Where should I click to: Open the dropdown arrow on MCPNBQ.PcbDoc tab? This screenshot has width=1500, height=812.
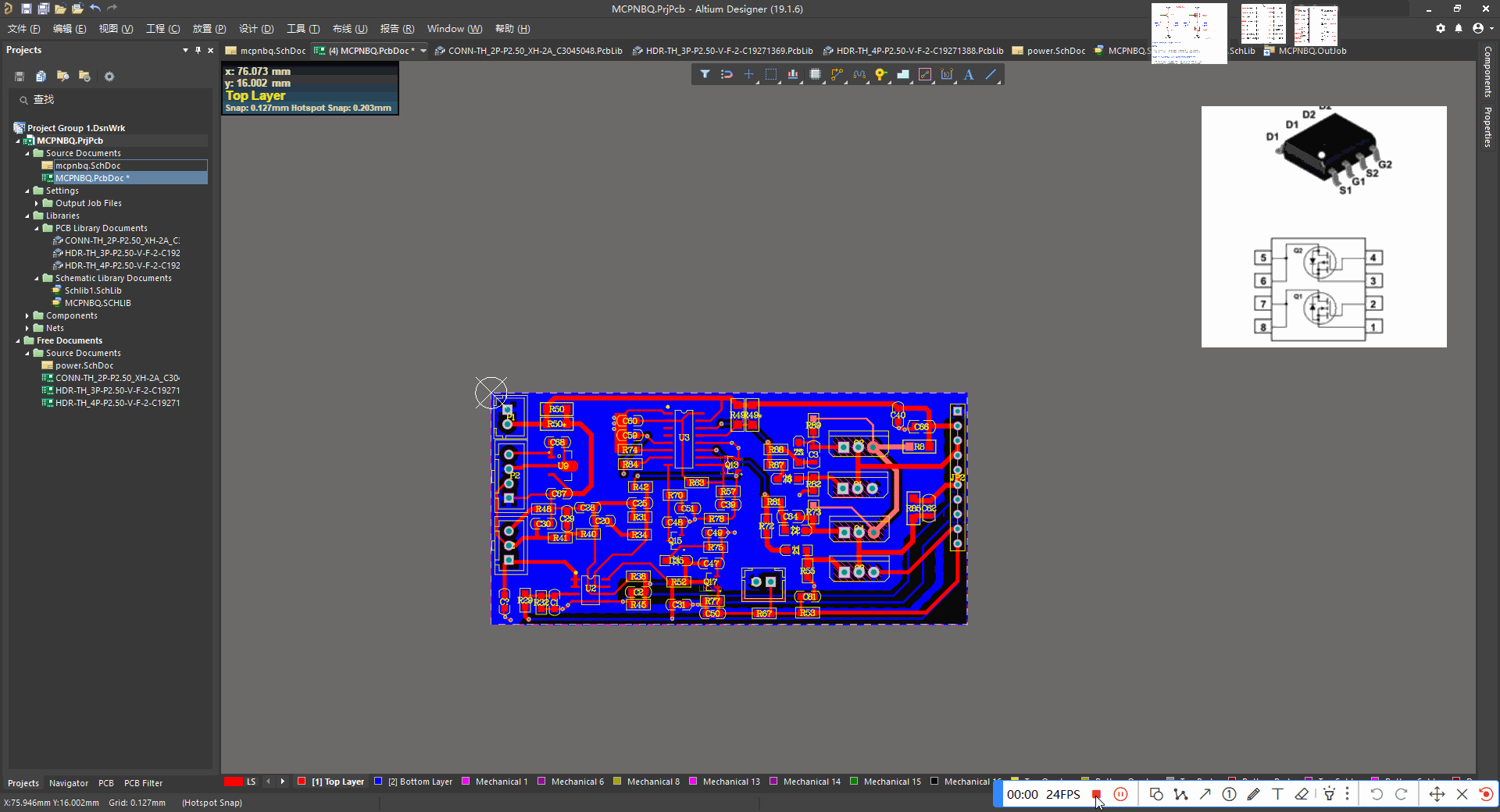click(423, 51)
